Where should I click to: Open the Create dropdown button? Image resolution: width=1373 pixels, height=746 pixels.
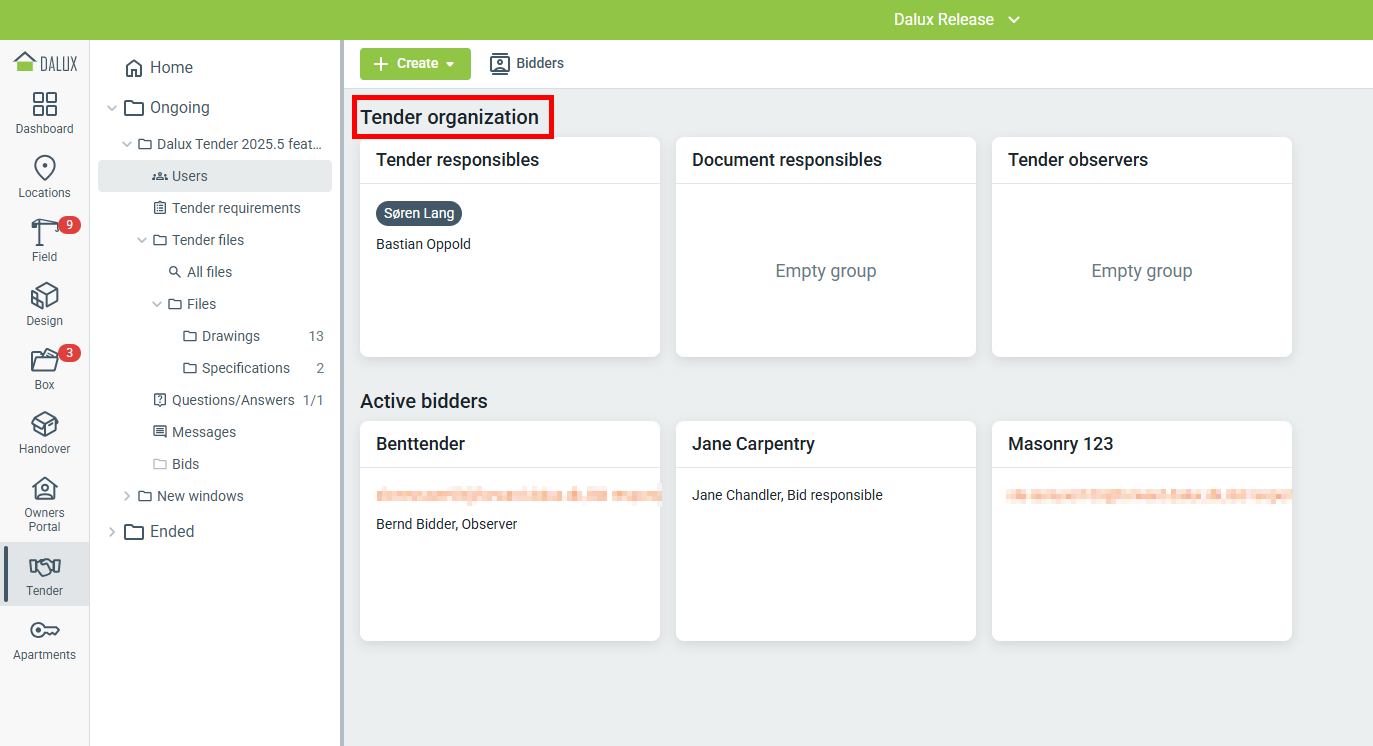[x=414, y=64]
